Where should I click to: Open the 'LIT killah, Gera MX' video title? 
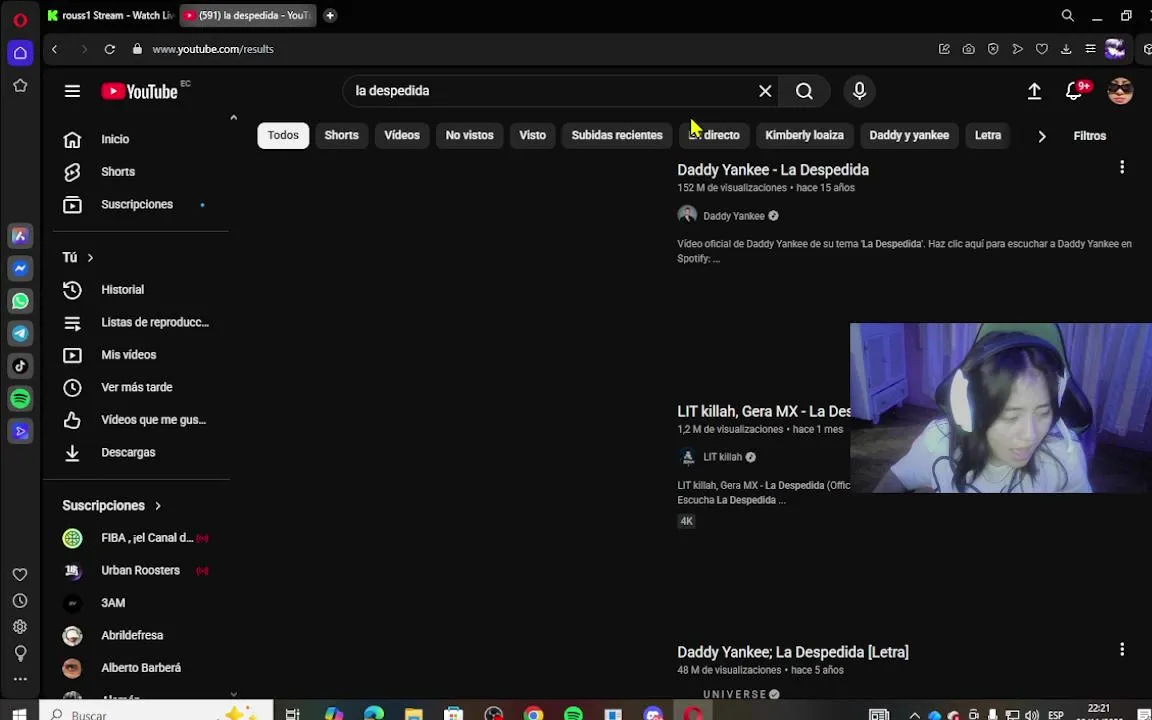tap(764, 411)
